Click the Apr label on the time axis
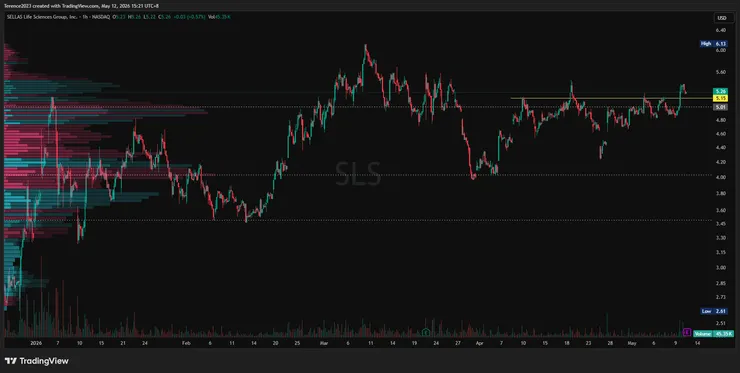This screenshot has height=373, width=740. (480, 344)
